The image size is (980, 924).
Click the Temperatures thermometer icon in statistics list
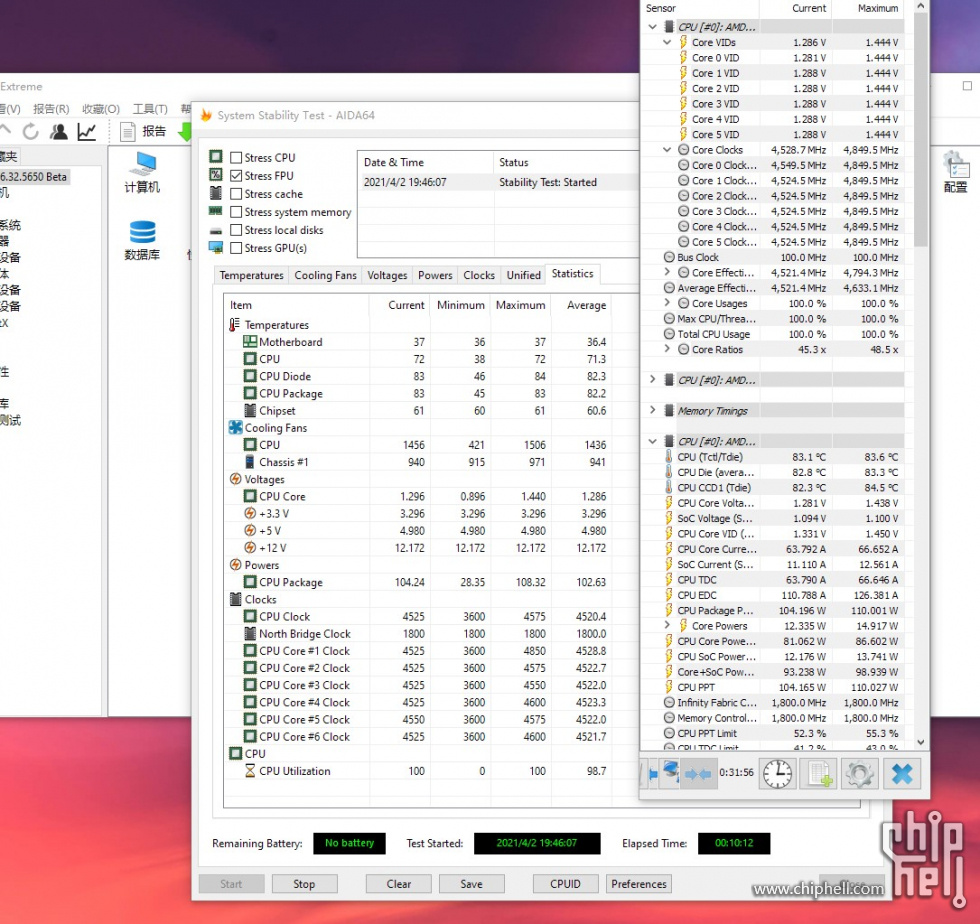coord(235,324)
